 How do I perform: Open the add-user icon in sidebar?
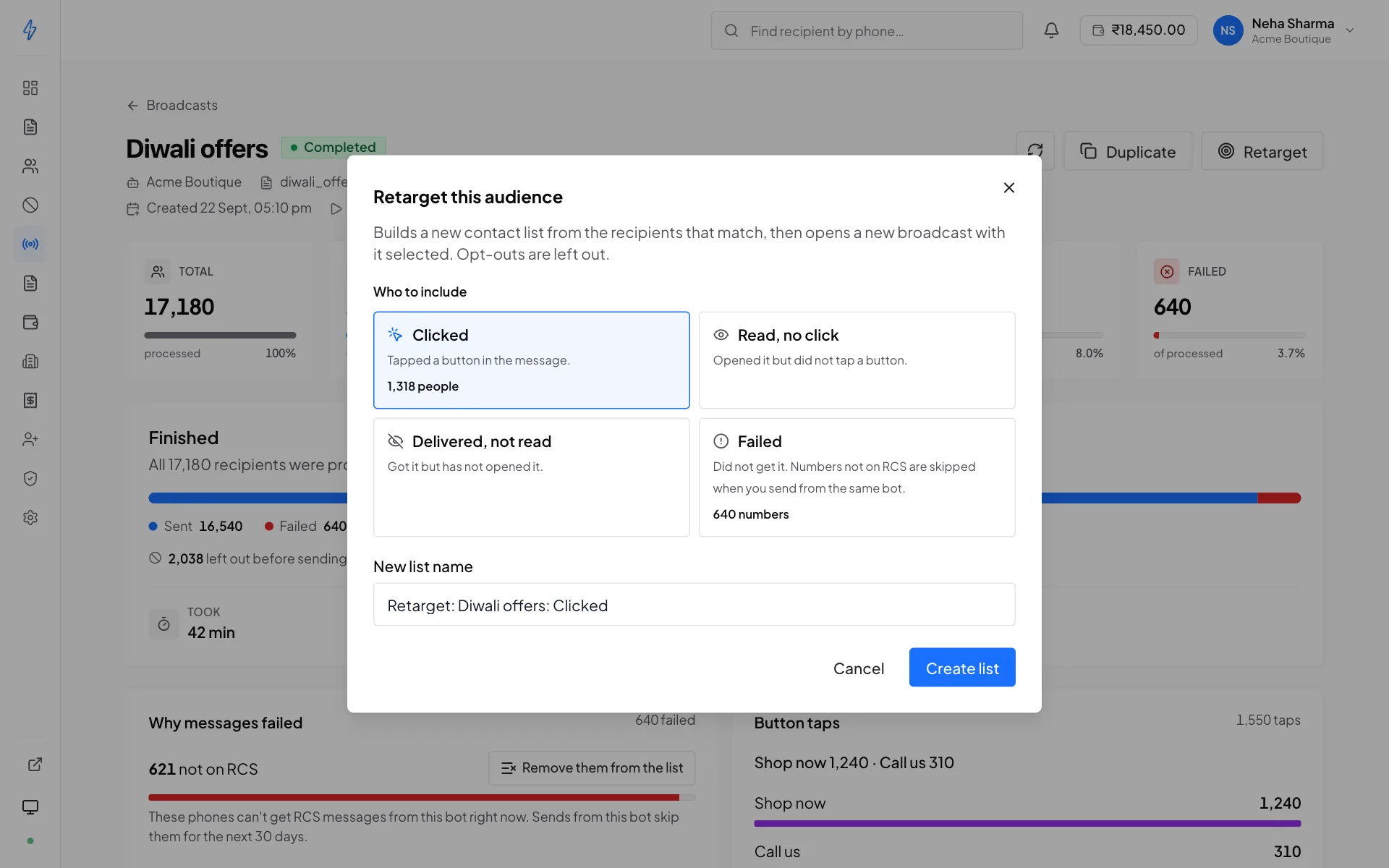(x=30, y=439)
